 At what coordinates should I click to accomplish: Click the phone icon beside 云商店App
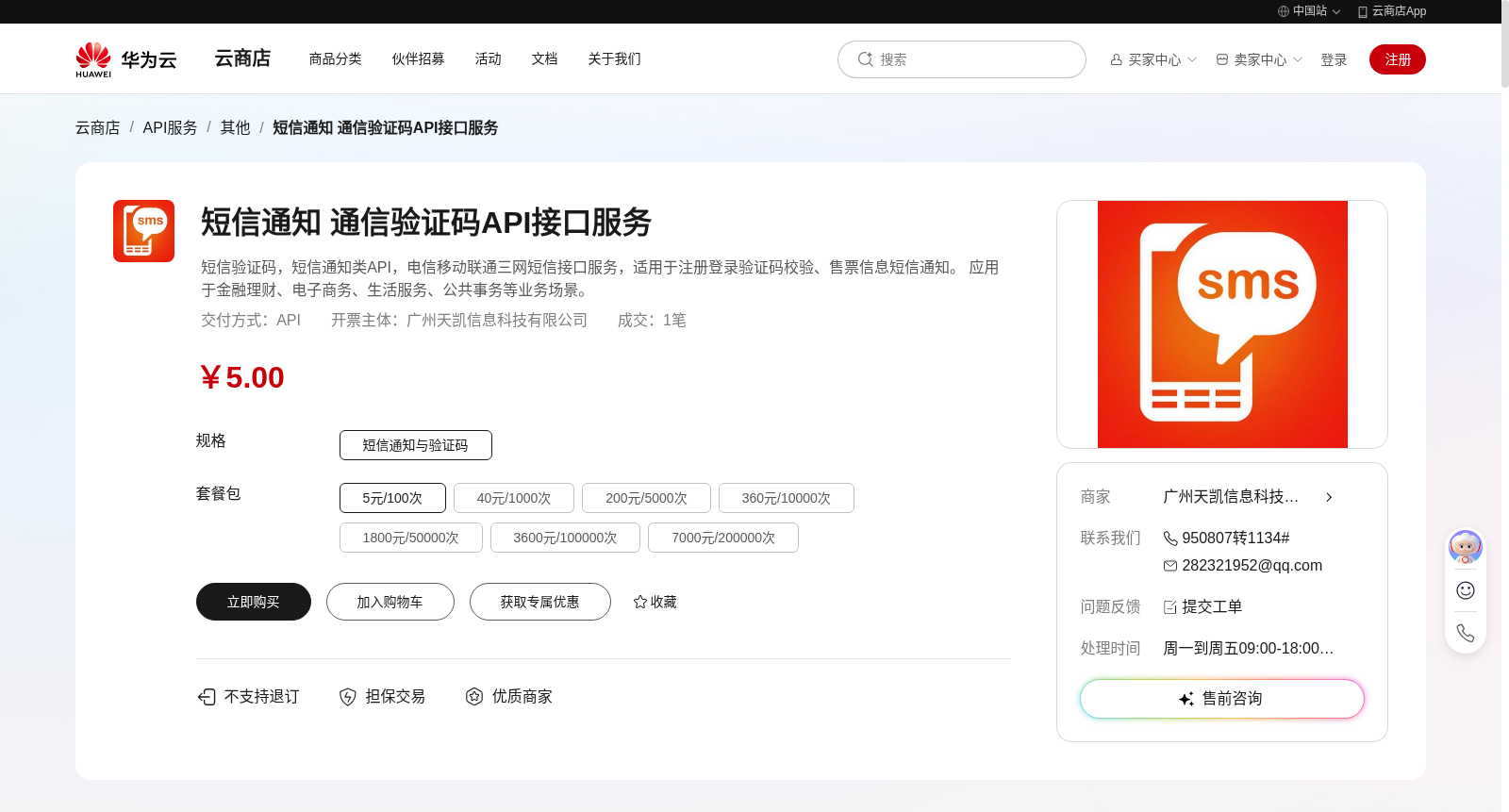(1362, 11)
